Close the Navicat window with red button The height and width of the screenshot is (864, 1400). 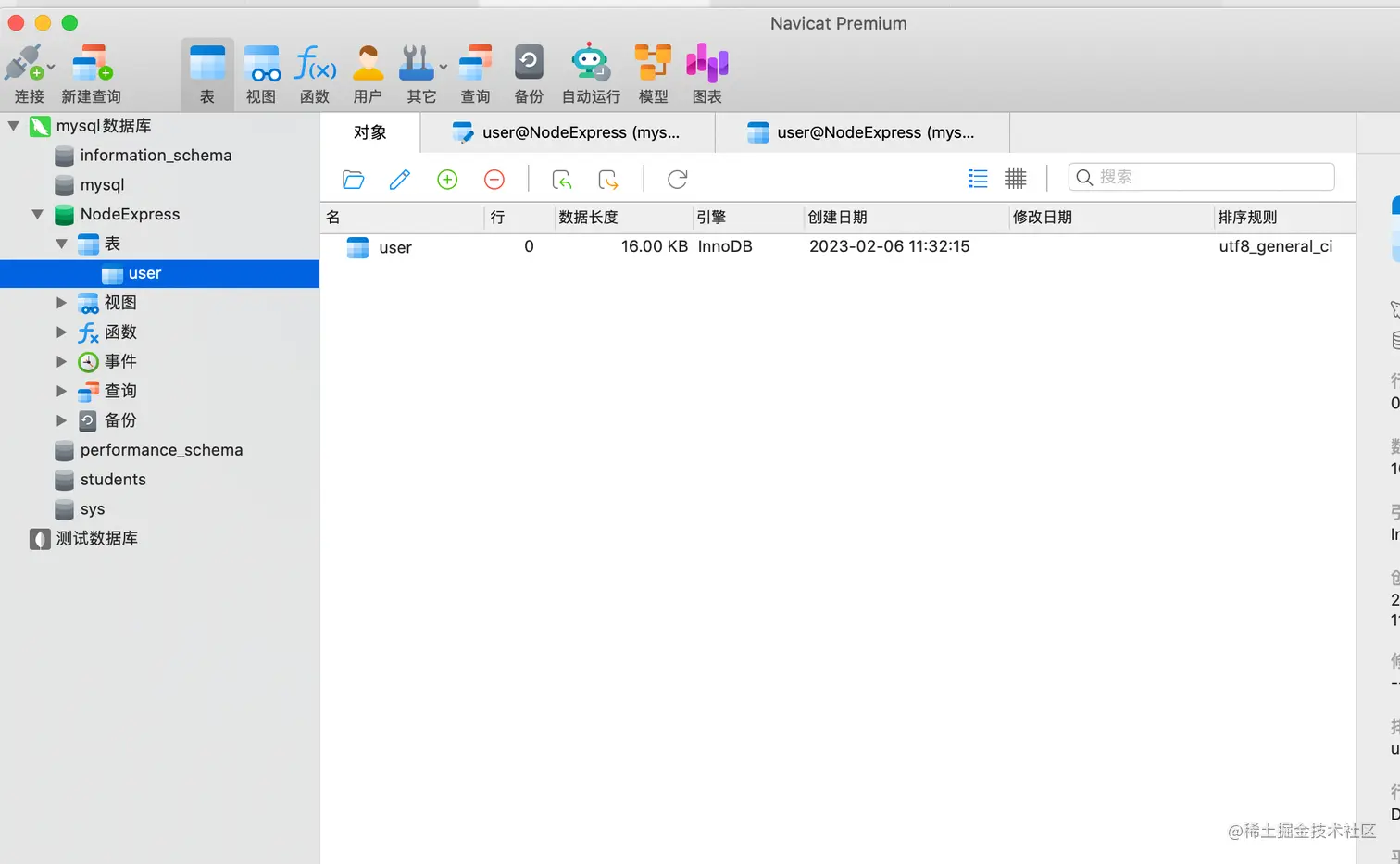click(x=16, y=22)
